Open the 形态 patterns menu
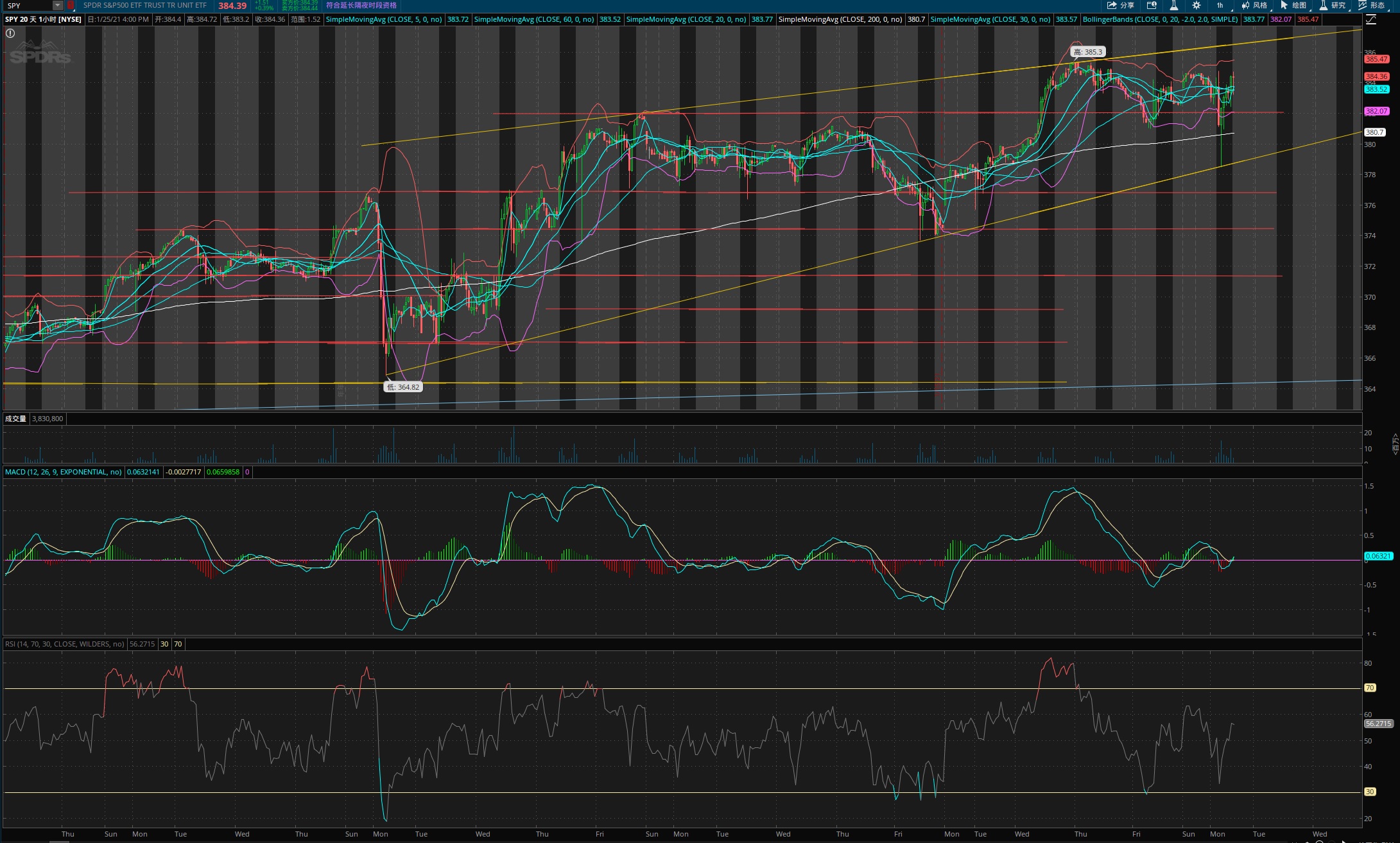 (1372, 5)
